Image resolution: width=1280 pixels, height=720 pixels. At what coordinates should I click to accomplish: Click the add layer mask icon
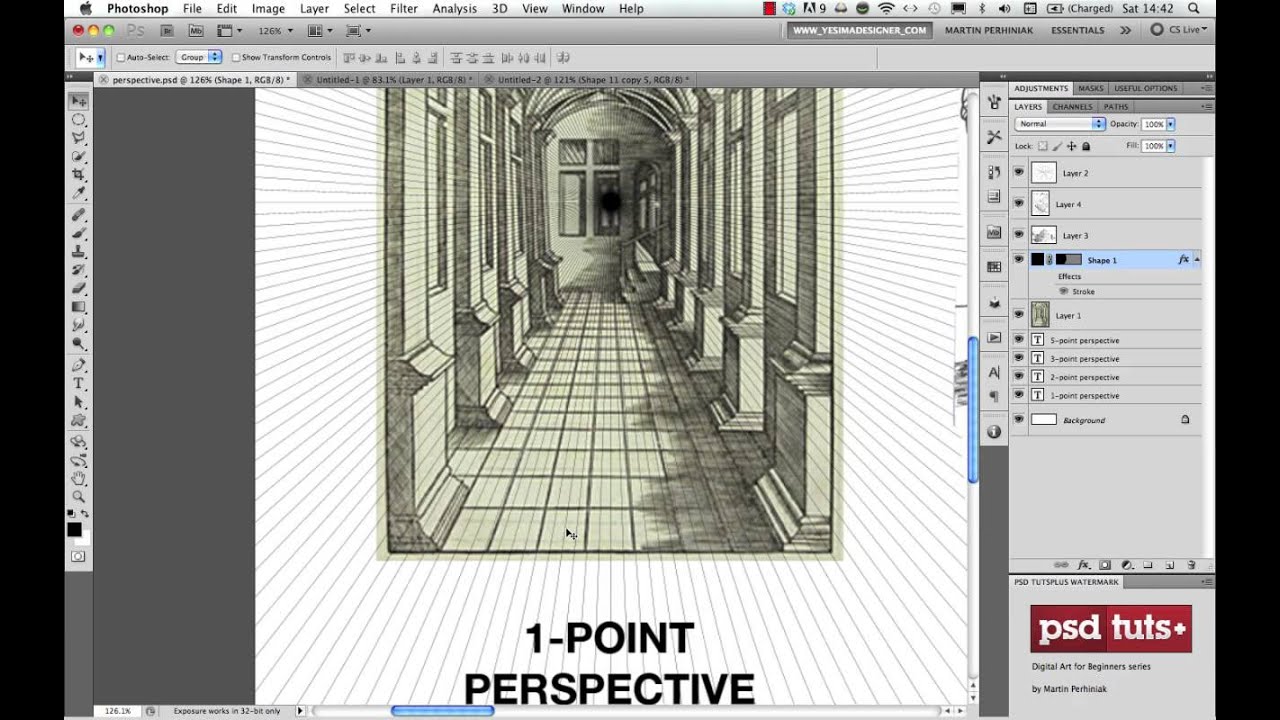(1105, 565)
